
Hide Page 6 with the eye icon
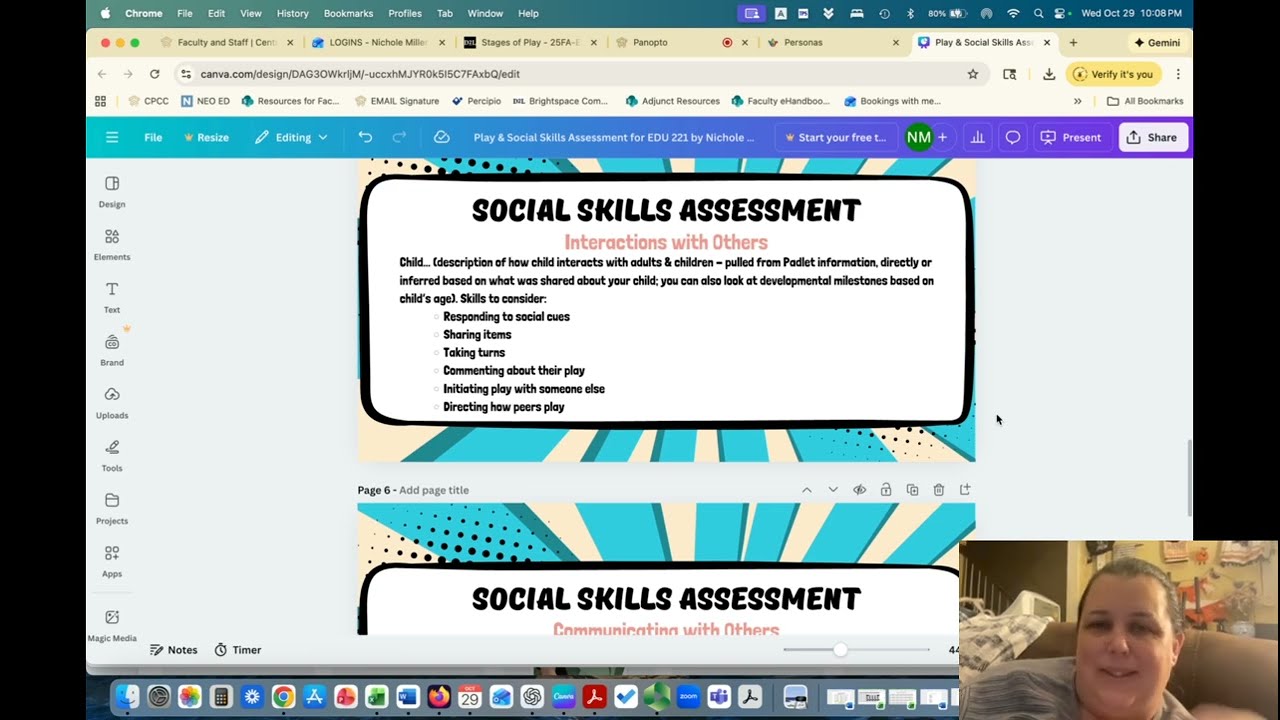[x=859, y=490]
